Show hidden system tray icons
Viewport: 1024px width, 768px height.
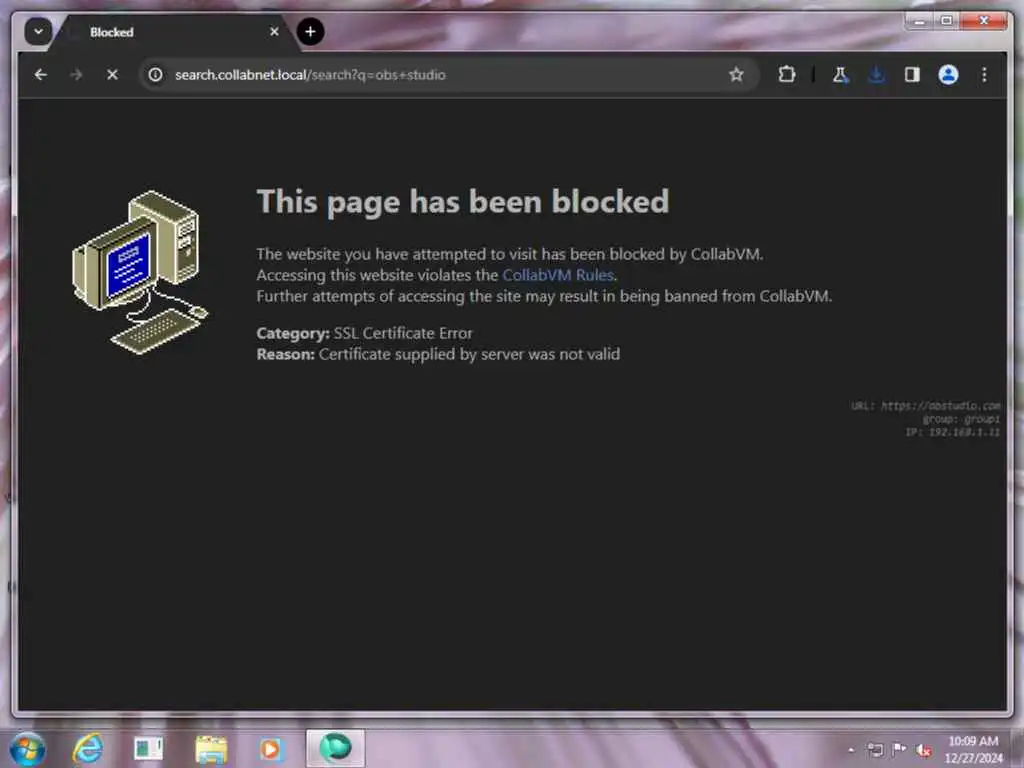[x=851, y=750]
